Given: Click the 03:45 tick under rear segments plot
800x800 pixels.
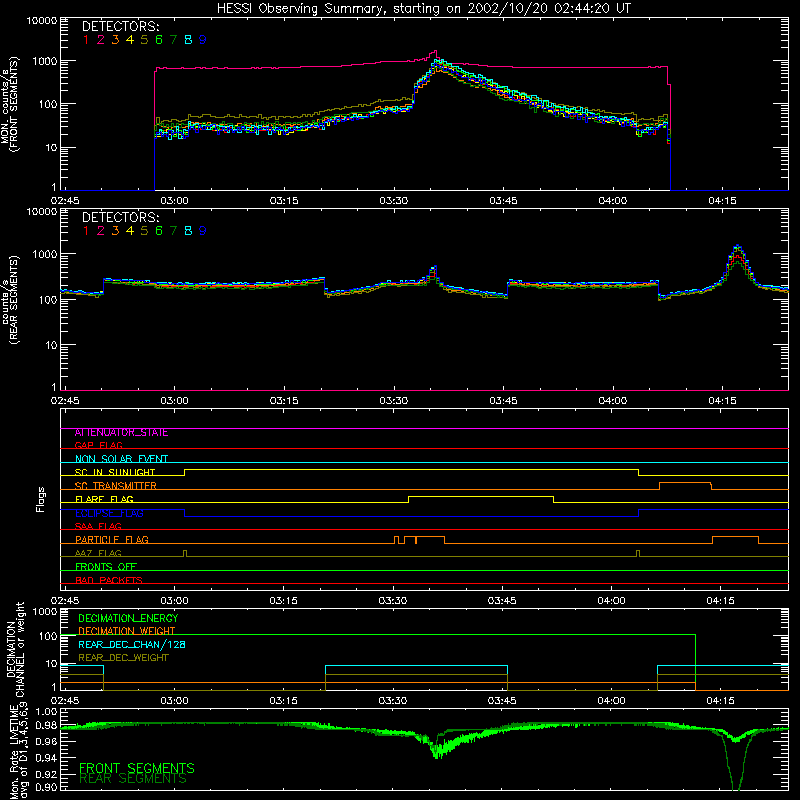Looking at the screenshot, I should tap(504, 401).
